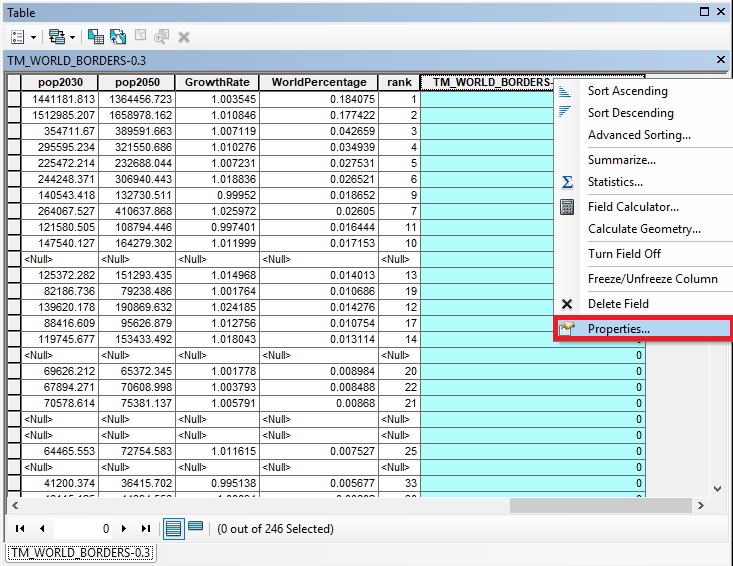The image size is (733, 566).
Task: Click the Statistics menu option
Action: (615, 182)
